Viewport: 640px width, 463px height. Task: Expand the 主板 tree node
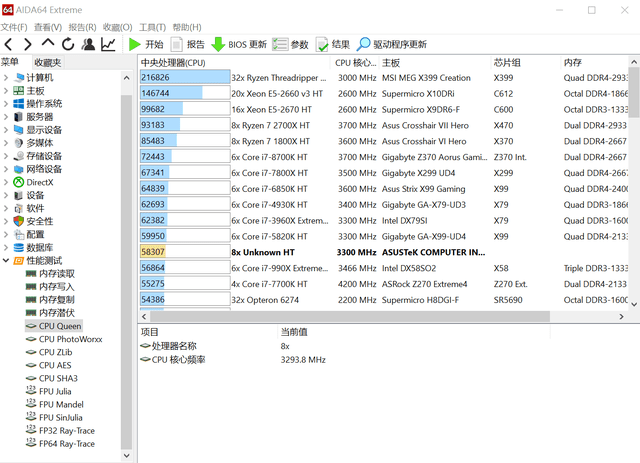[x=6, y=91]
